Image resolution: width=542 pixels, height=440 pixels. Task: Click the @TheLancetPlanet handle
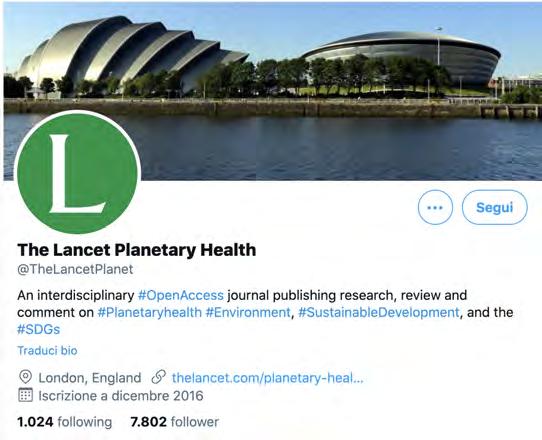[75, 269]
